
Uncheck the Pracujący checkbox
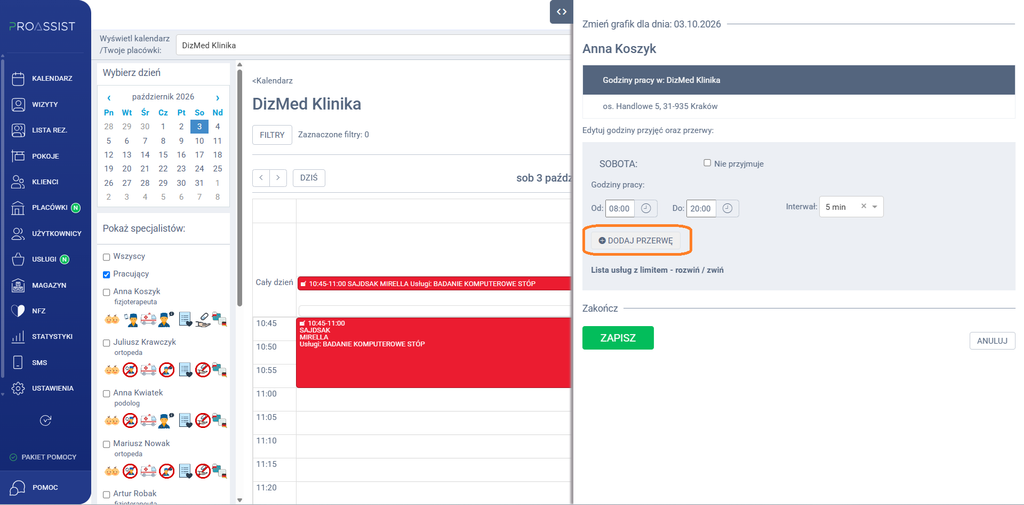[x=107, y=274]
